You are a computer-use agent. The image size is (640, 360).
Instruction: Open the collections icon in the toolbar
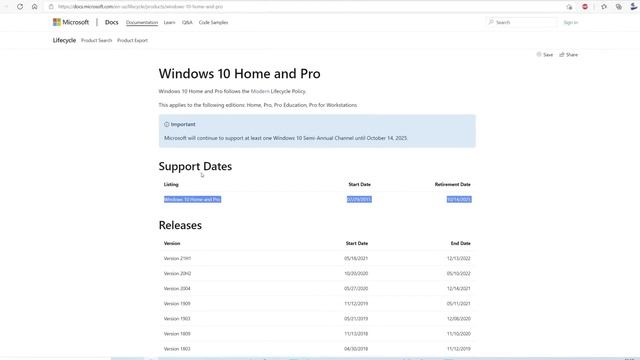619,7
